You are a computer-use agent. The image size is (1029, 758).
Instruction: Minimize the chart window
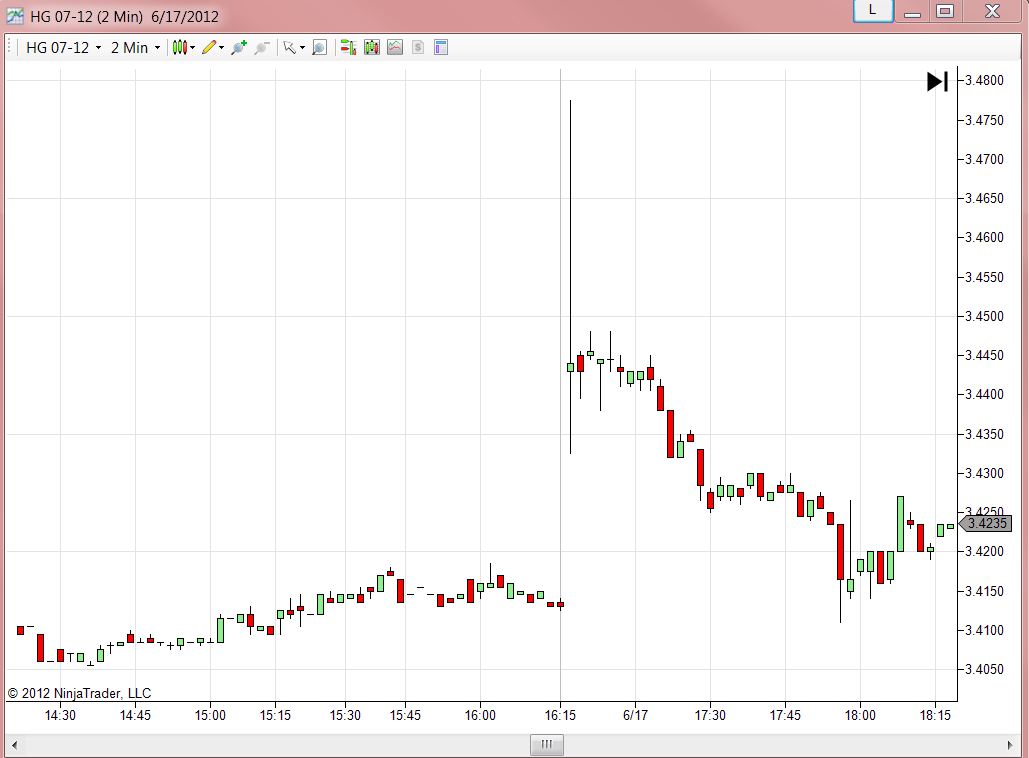click(912, 12)
